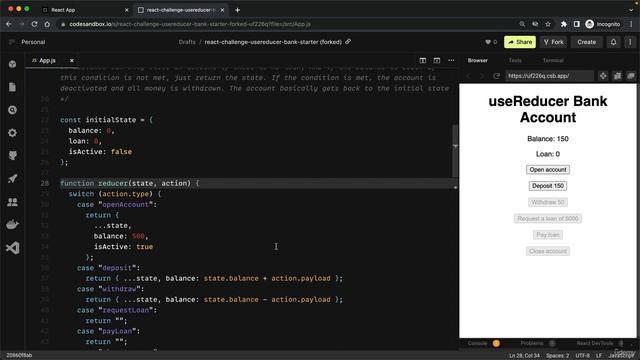Open the Server control whale icon
The image size is (640, 360).
[x=13, y=224]
